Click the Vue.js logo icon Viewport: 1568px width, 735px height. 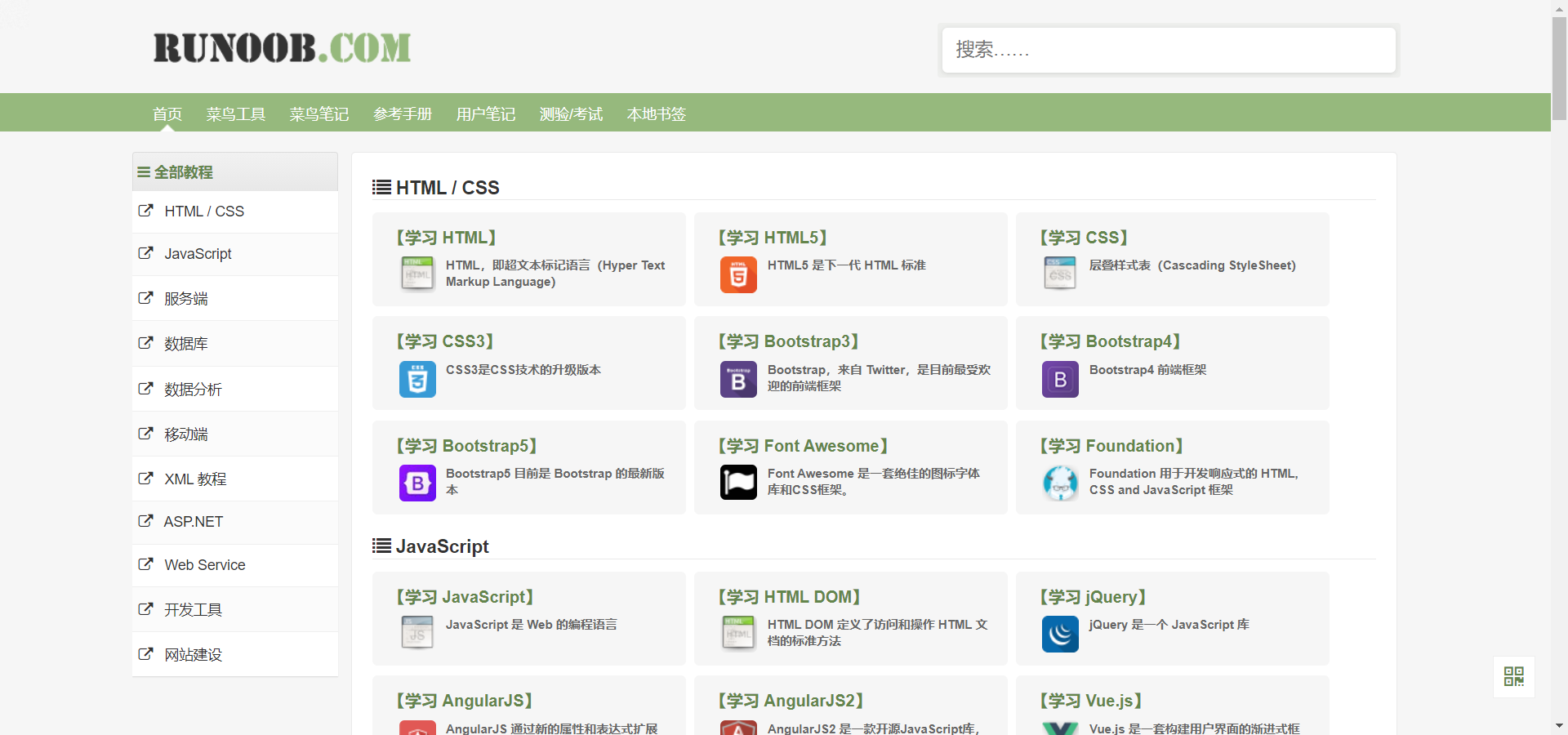[1060, 728]
